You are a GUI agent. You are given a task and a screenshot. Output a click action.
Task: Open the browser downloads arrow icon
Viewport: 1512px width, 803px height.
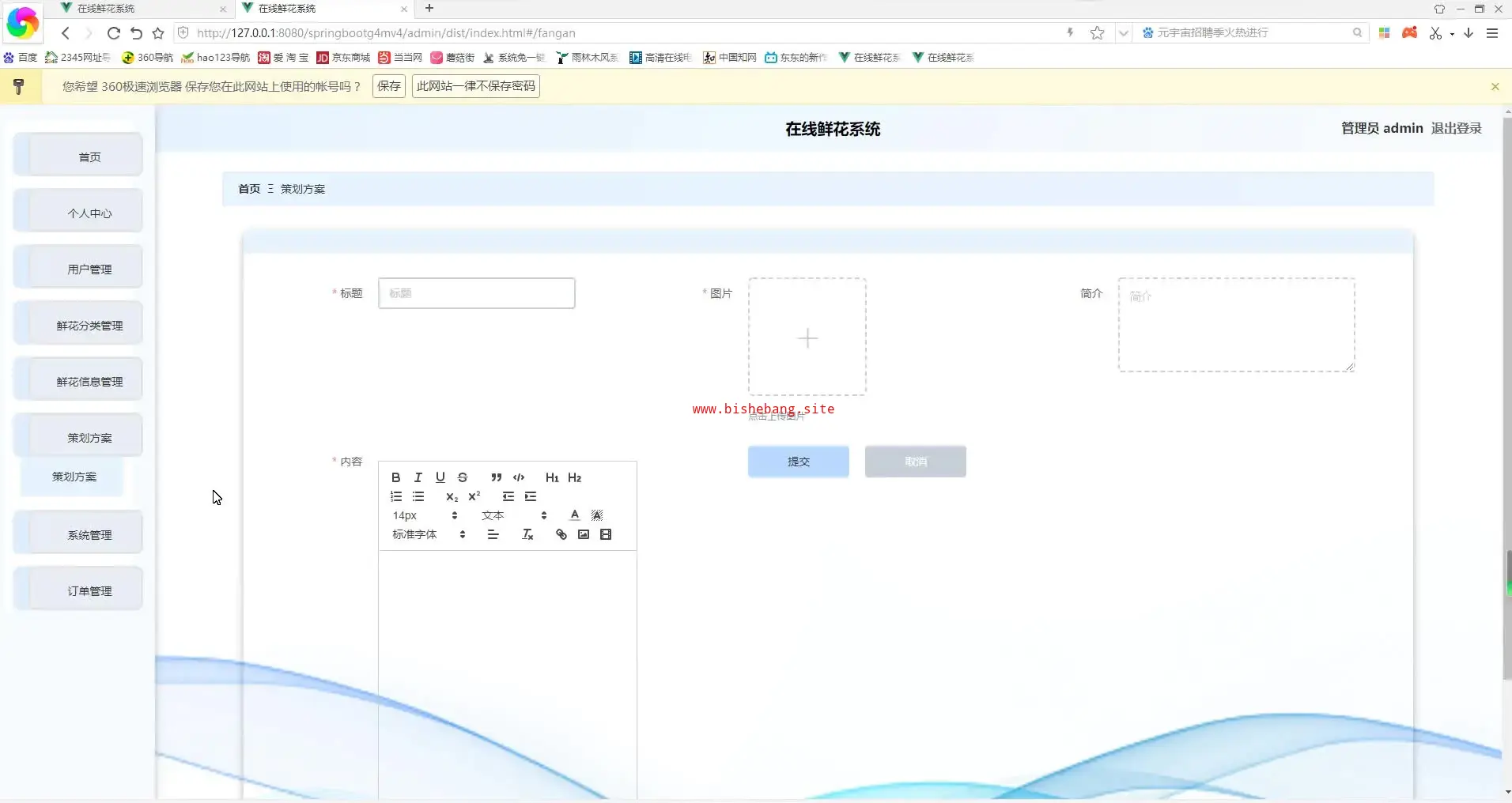click(1469, 33)
